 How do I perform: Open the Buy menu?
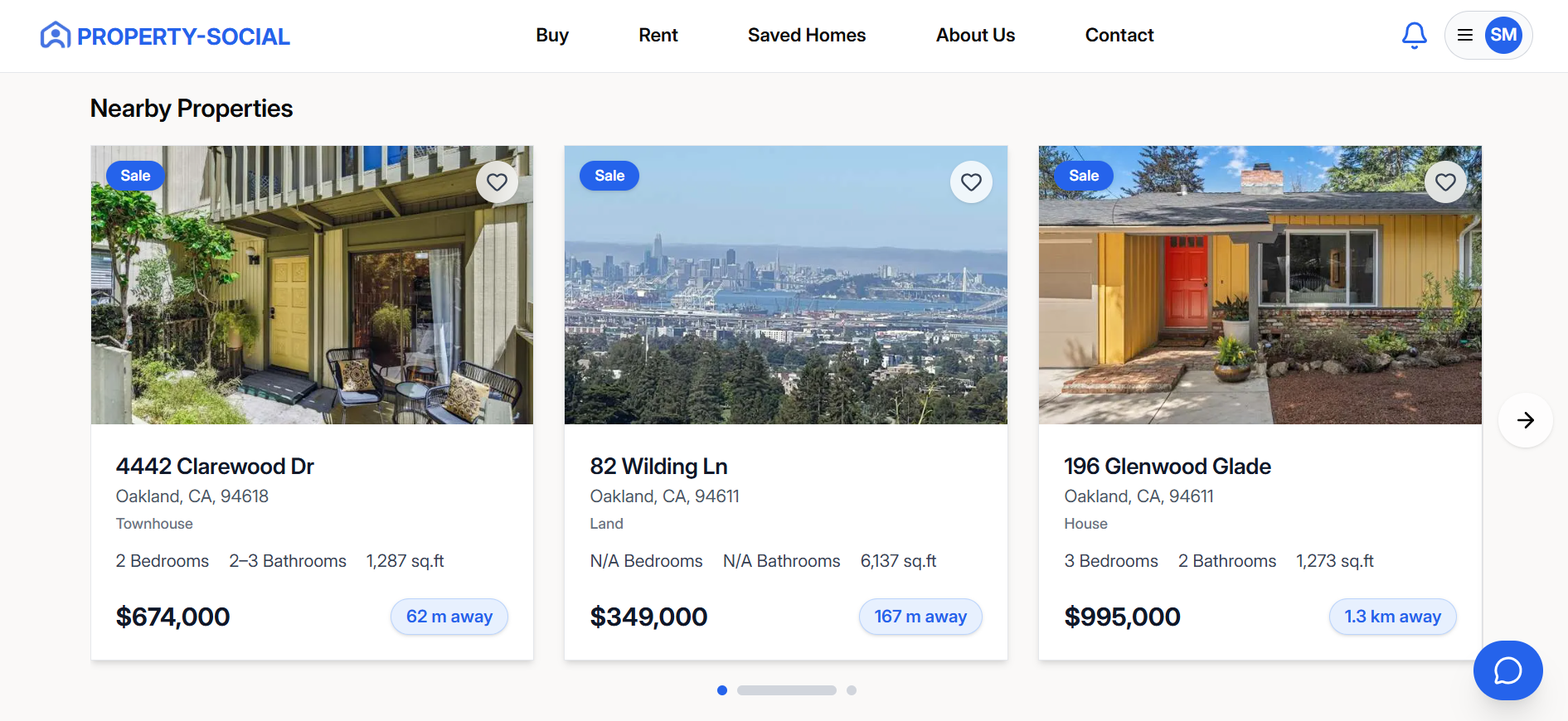tap(551, 35)
